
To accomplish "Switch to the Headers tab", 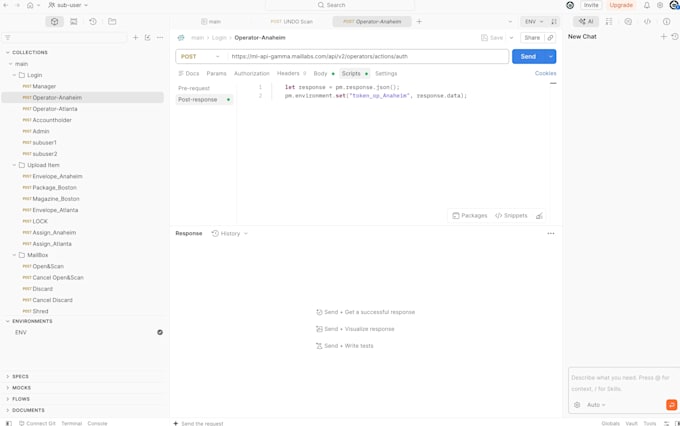I will coord(291,73).
